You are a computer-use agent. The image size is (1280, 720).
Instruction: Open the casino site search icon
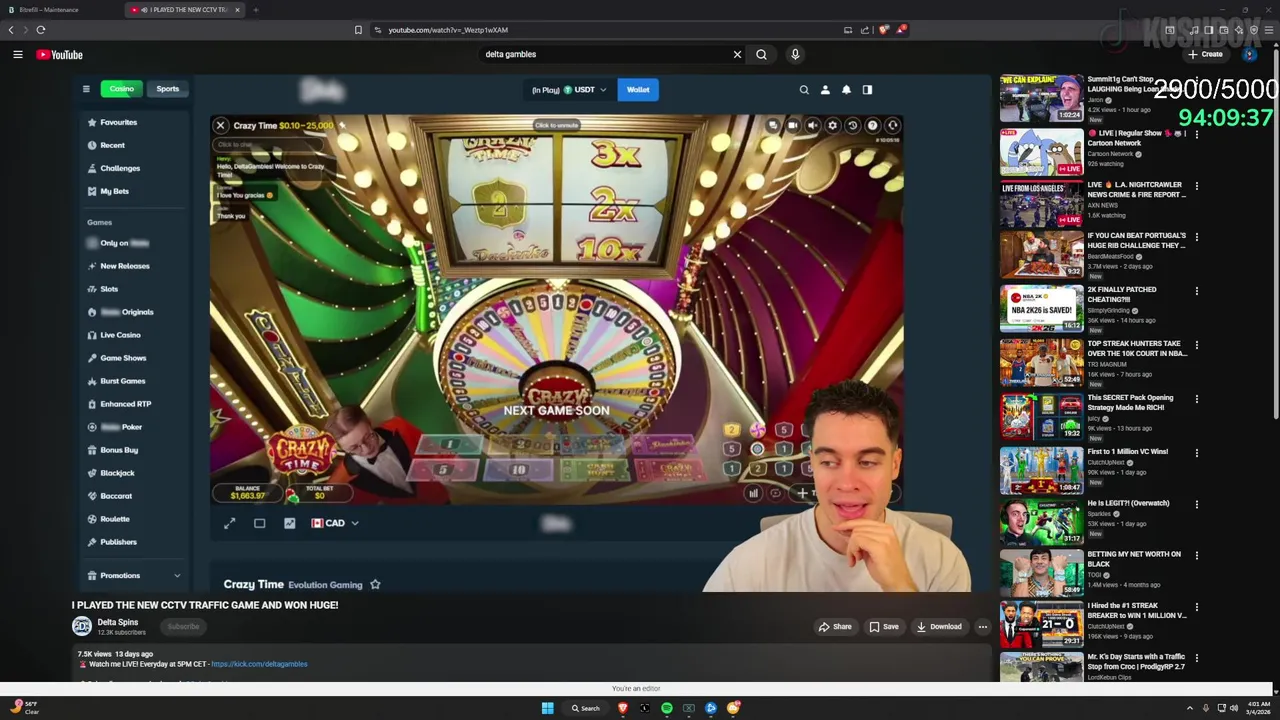pyautogui.click(x=804, y=90)
